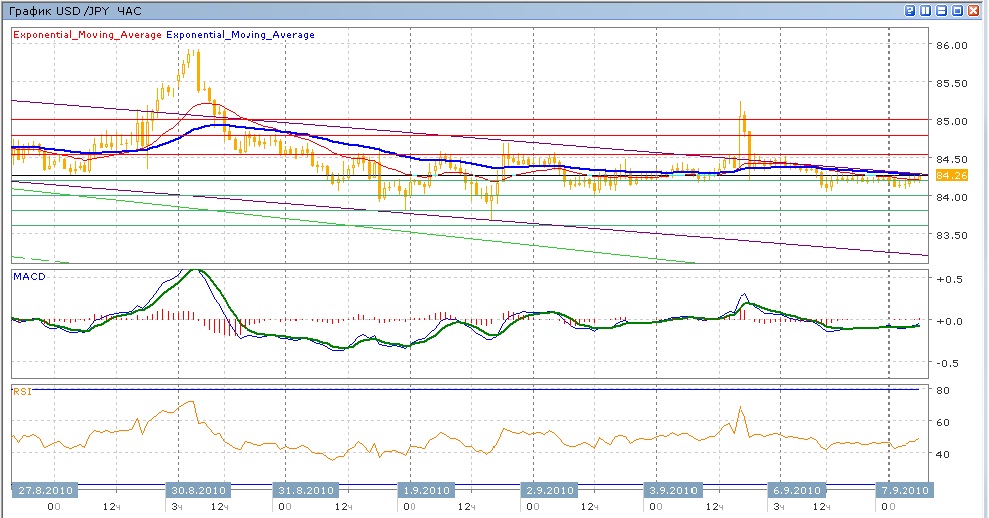Click the 86.00 price axis label
This screenshot has width=989, height=518.
pos(953,46)
